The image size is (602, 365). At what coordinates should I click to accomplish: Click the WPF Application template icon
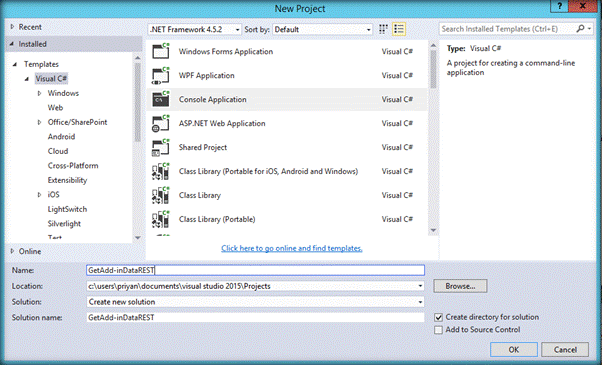click(161, 76)
